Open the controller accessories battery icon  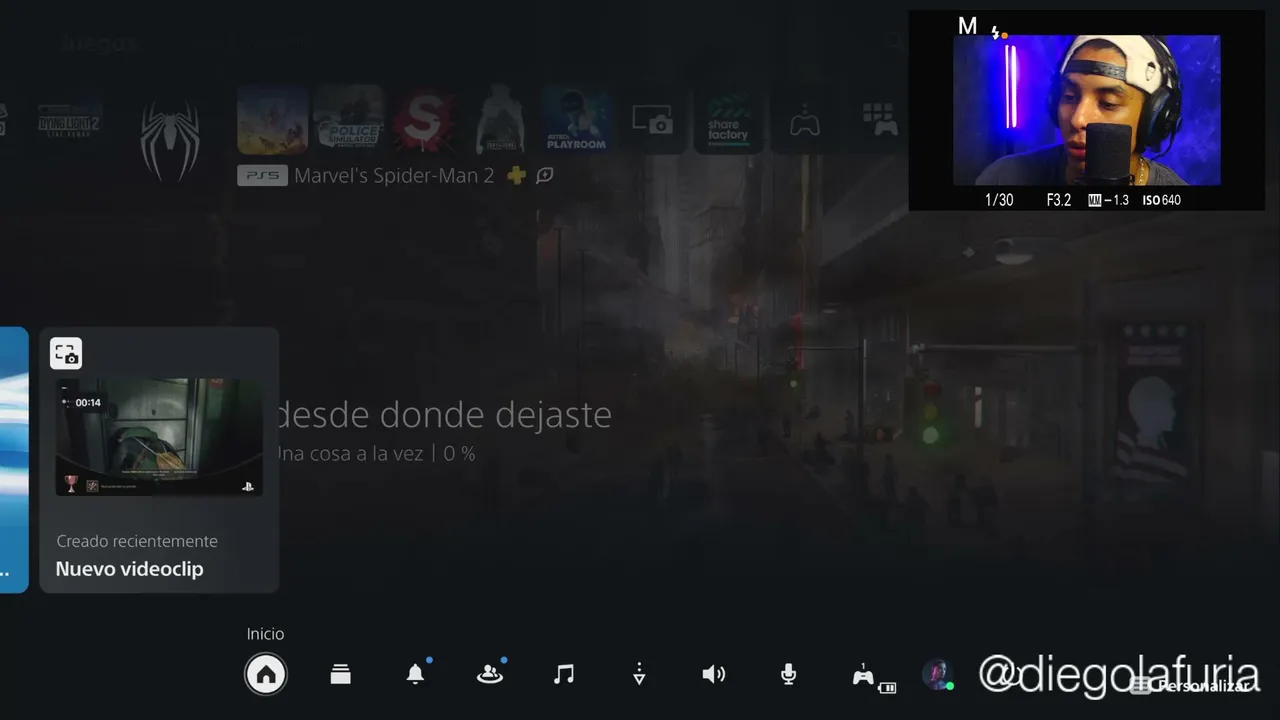872,677
